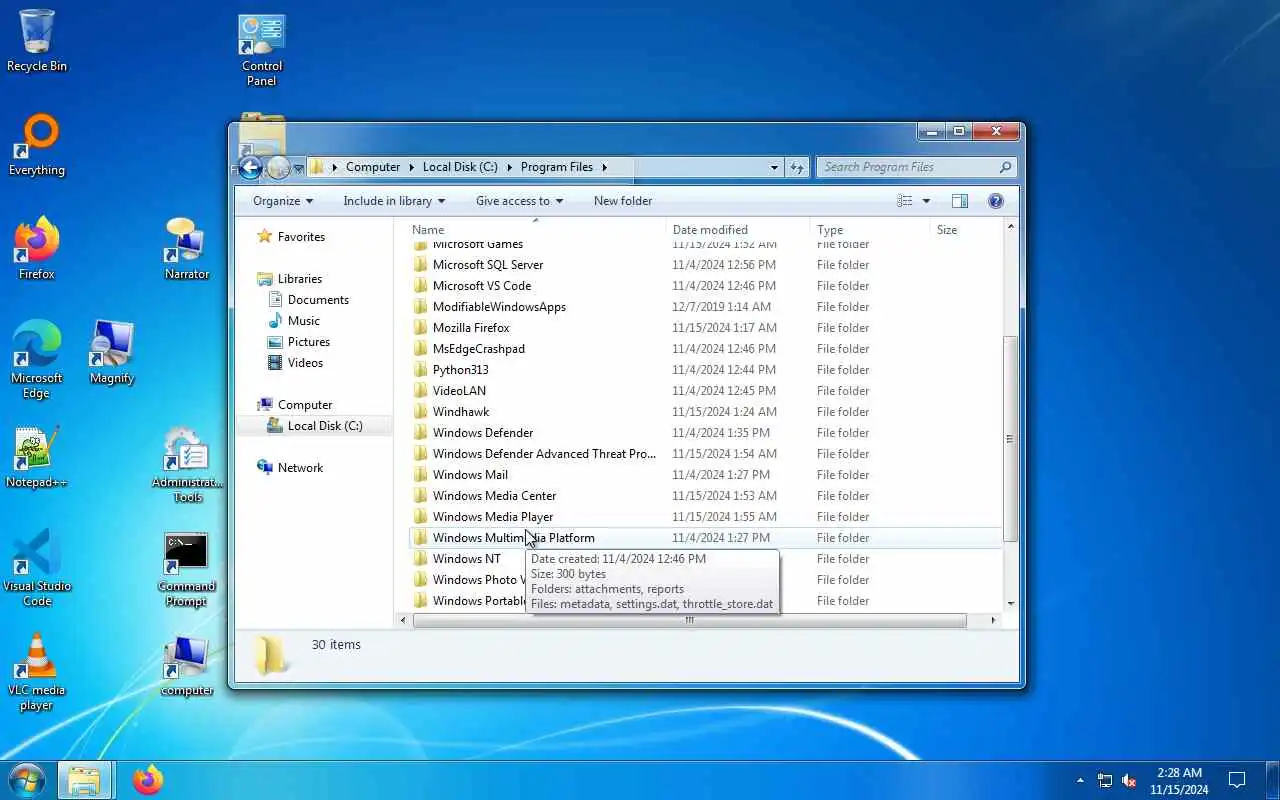Expand the arrow after Local Disk (C:) breadcrumb
Screen dimensions: 1280x800
click(x=509, y=167)
